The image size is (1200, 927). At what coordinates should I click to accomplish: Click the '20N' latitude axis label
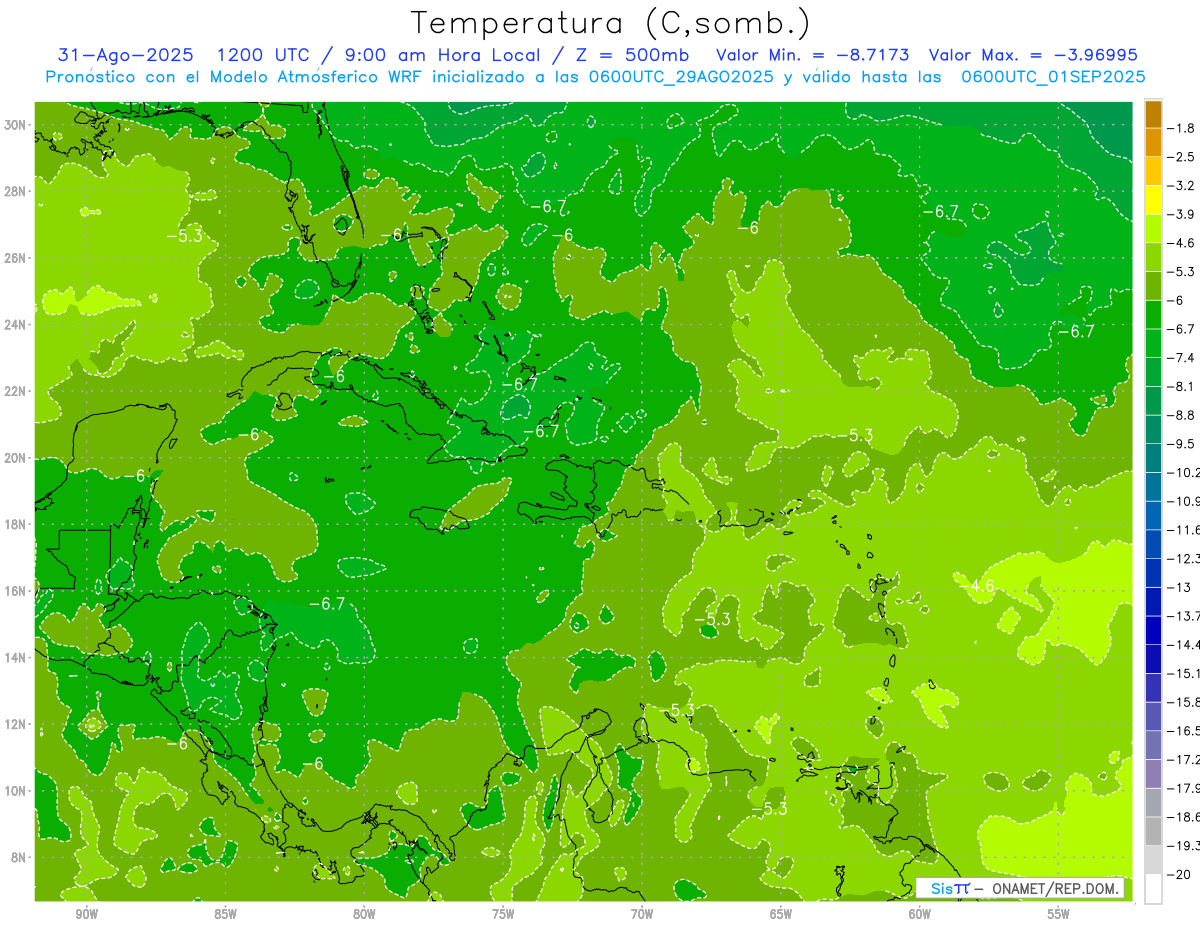tap(15, 458)
